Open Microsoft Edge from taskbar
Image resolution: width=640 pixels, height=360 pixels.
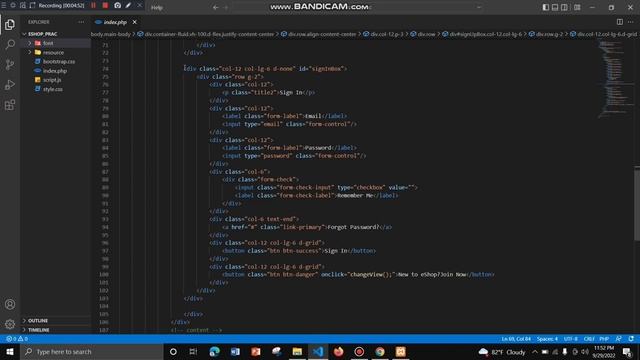(x=214, y=351)
